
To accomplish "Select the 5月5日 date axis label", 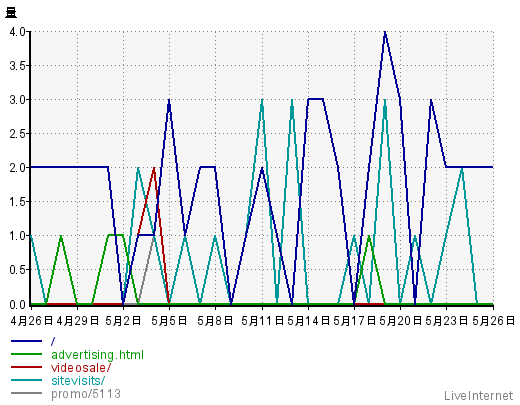I will pos(169,321).
